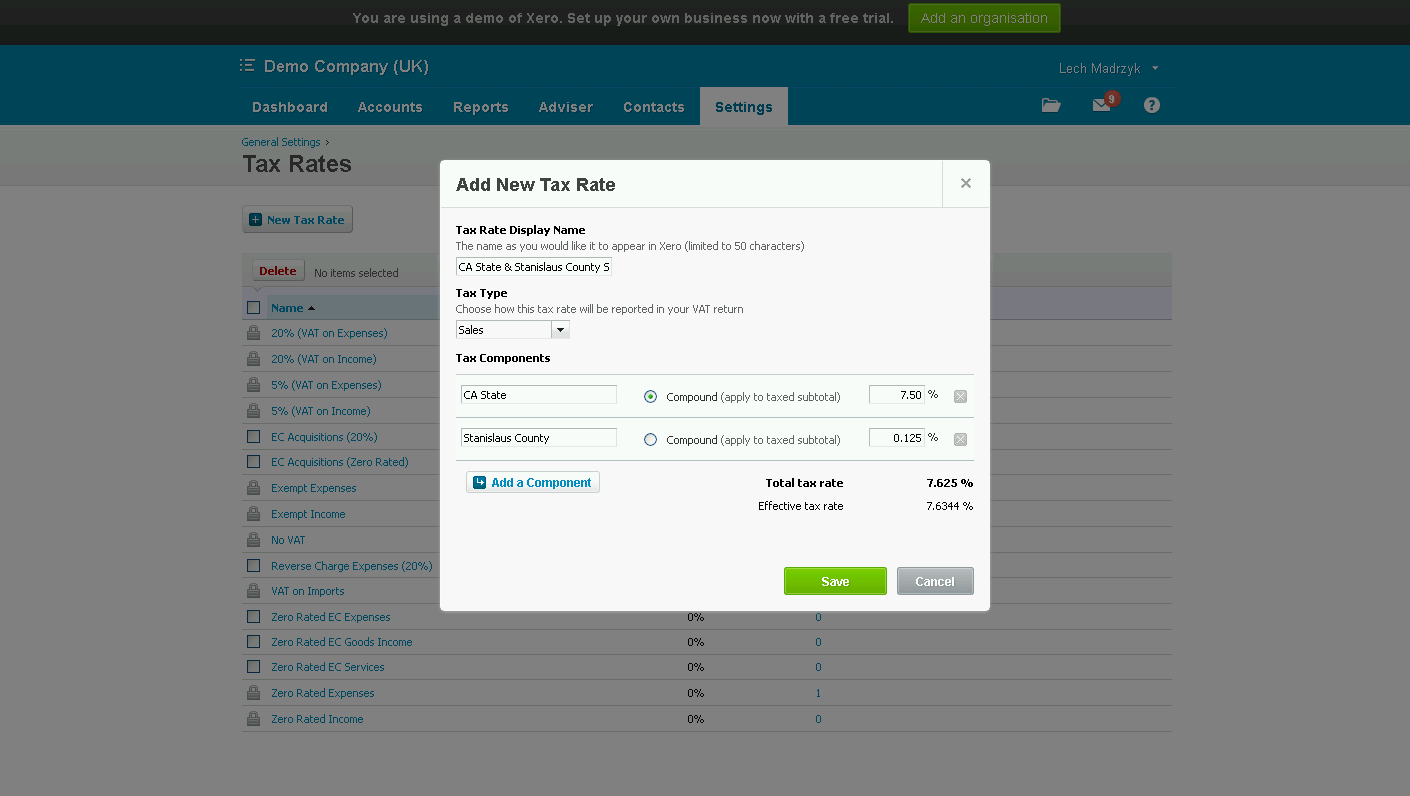The height and width of the screenshot is (796, 1410).
Task: Select Compound radio for CA State
Action: click(651, 396)
